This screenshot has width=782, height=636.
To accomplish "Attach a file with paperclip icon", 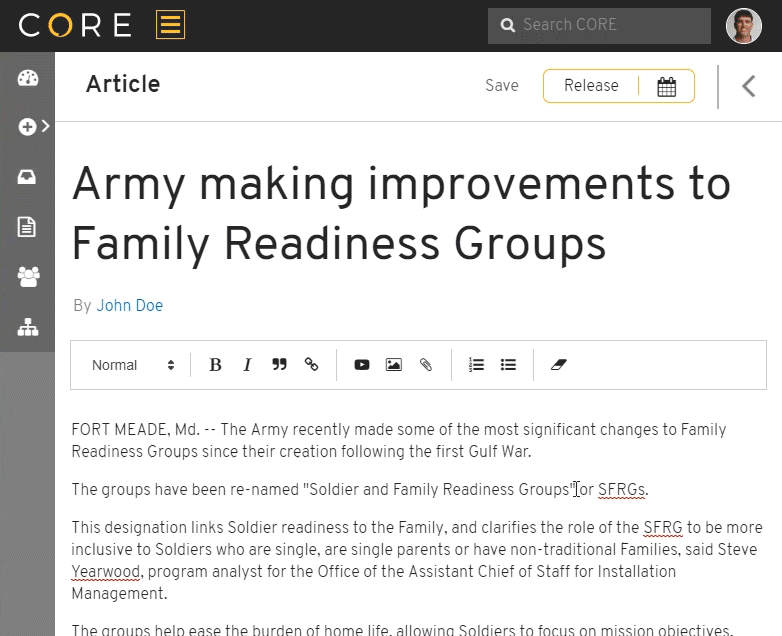I will point(426,365).
